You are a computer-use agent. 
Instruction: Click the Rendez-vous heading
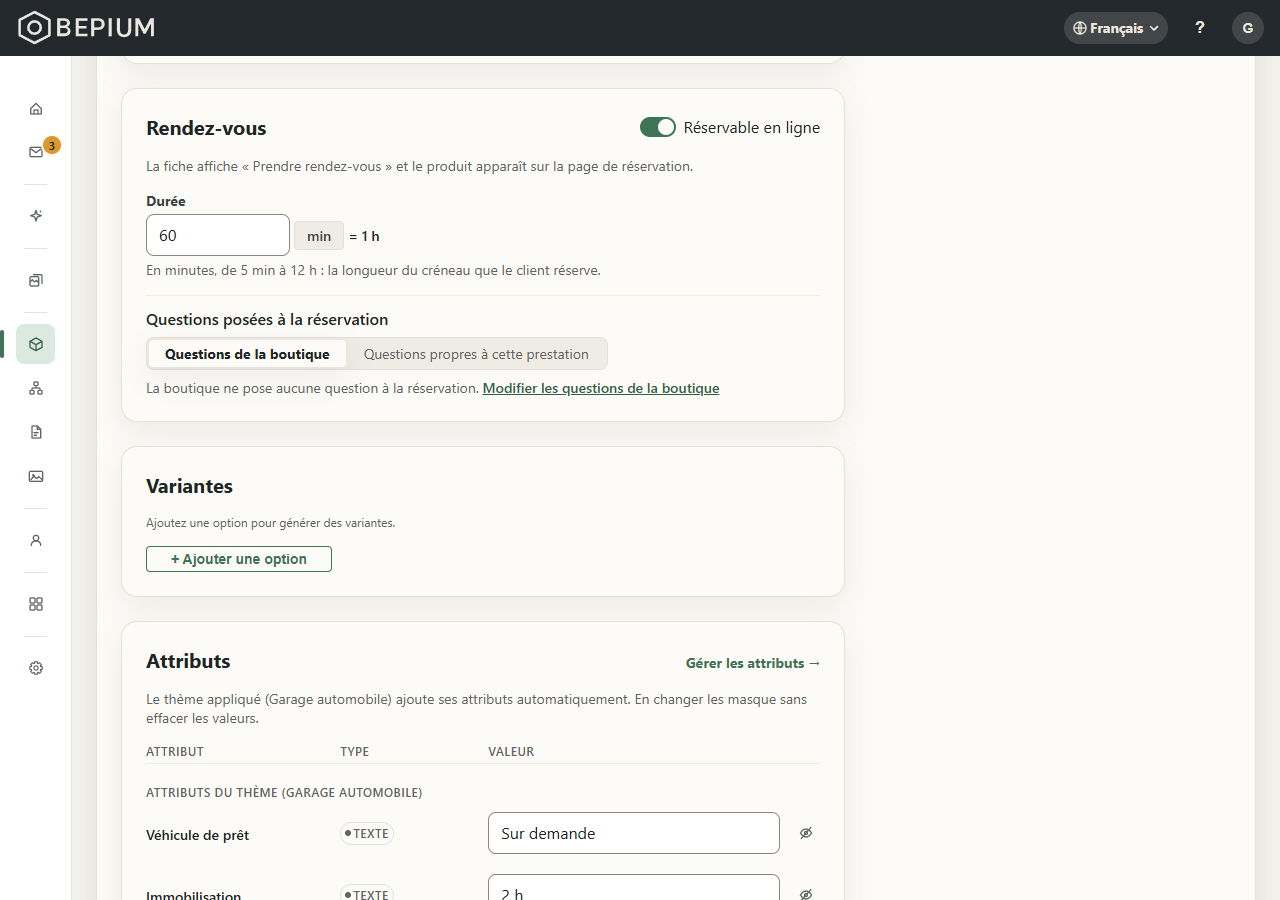pyautogui.click(x=206, y=128)
